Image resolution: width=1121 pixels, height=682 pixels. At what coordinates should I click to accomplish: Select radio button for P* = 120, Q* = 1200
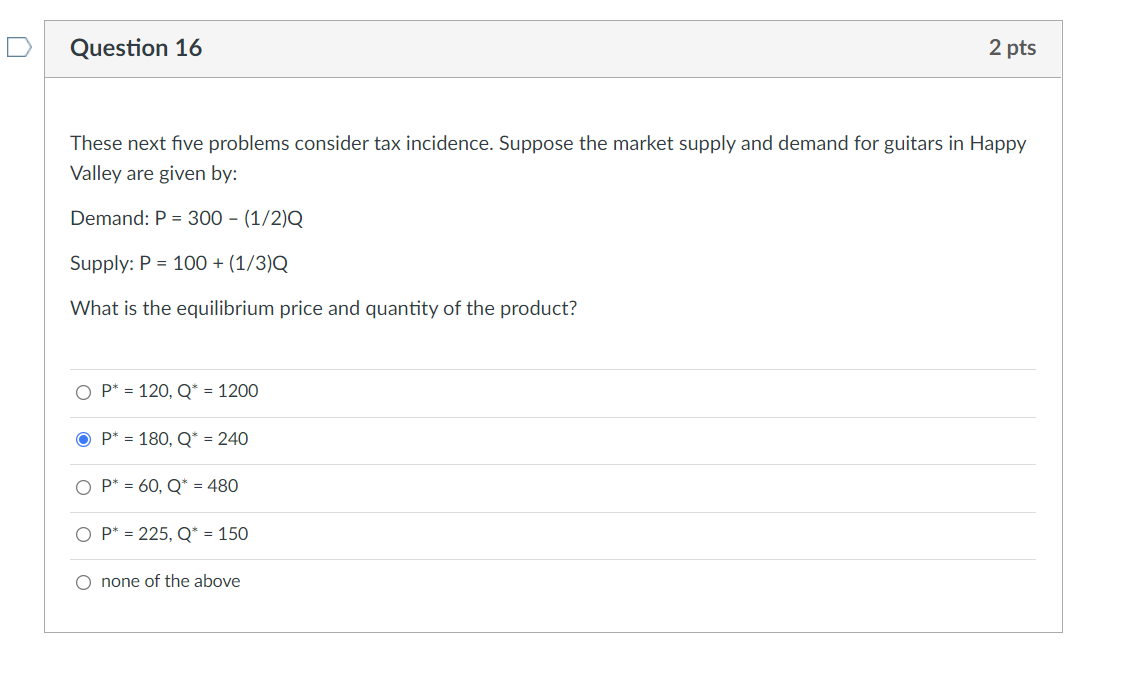coord(84,391)
